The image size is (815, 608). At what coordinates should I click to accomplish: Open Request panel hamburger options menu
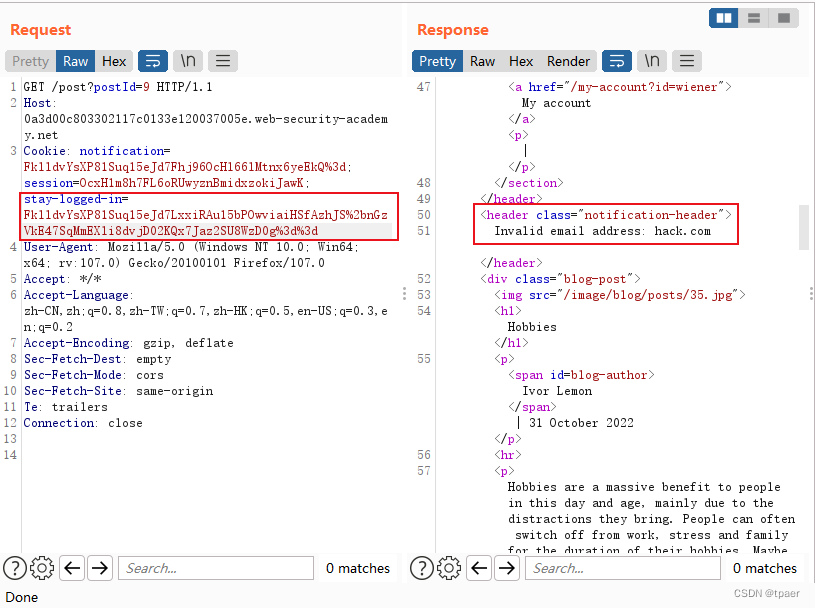coord(223,61)
